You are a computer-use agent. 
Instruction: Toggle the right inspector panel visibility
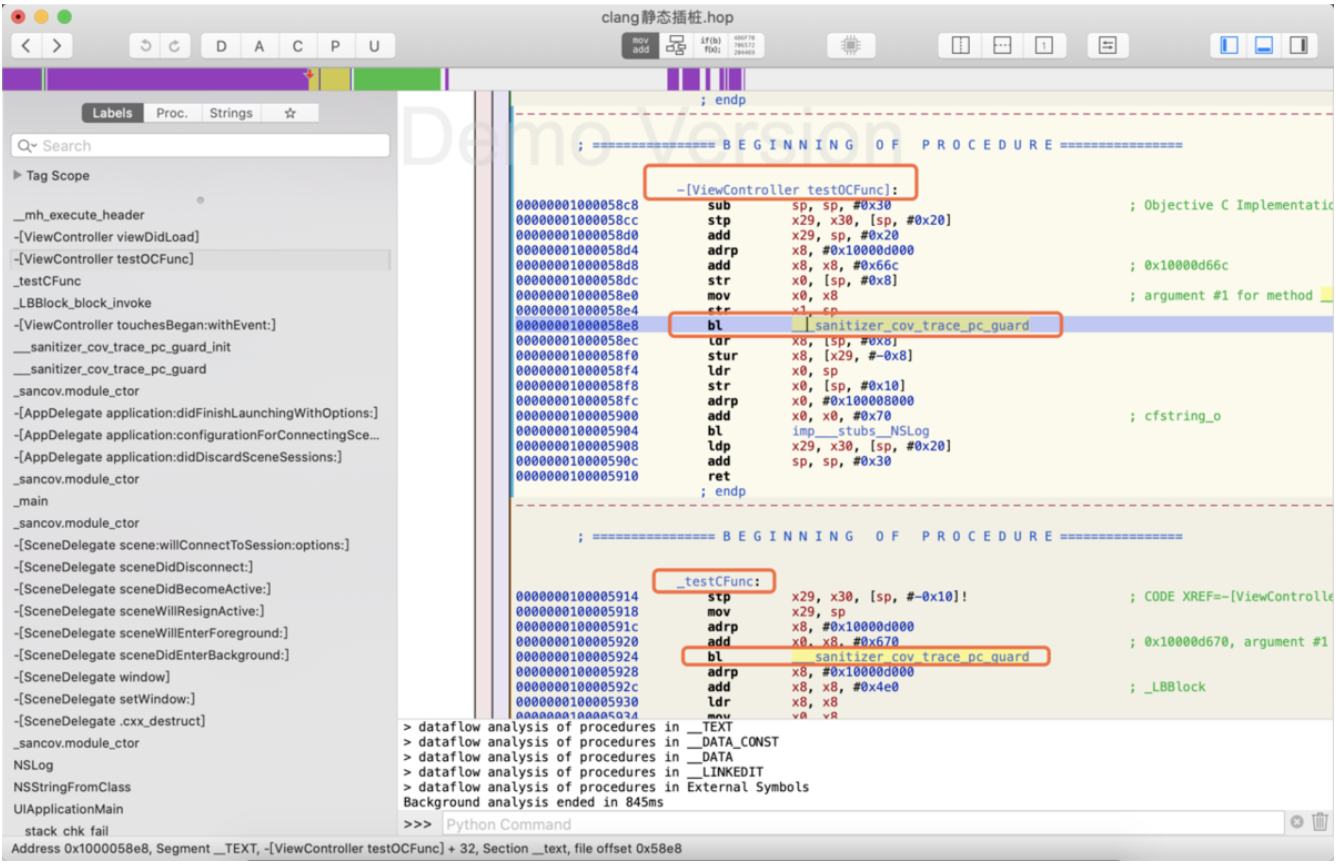(x=1298, y=45)
